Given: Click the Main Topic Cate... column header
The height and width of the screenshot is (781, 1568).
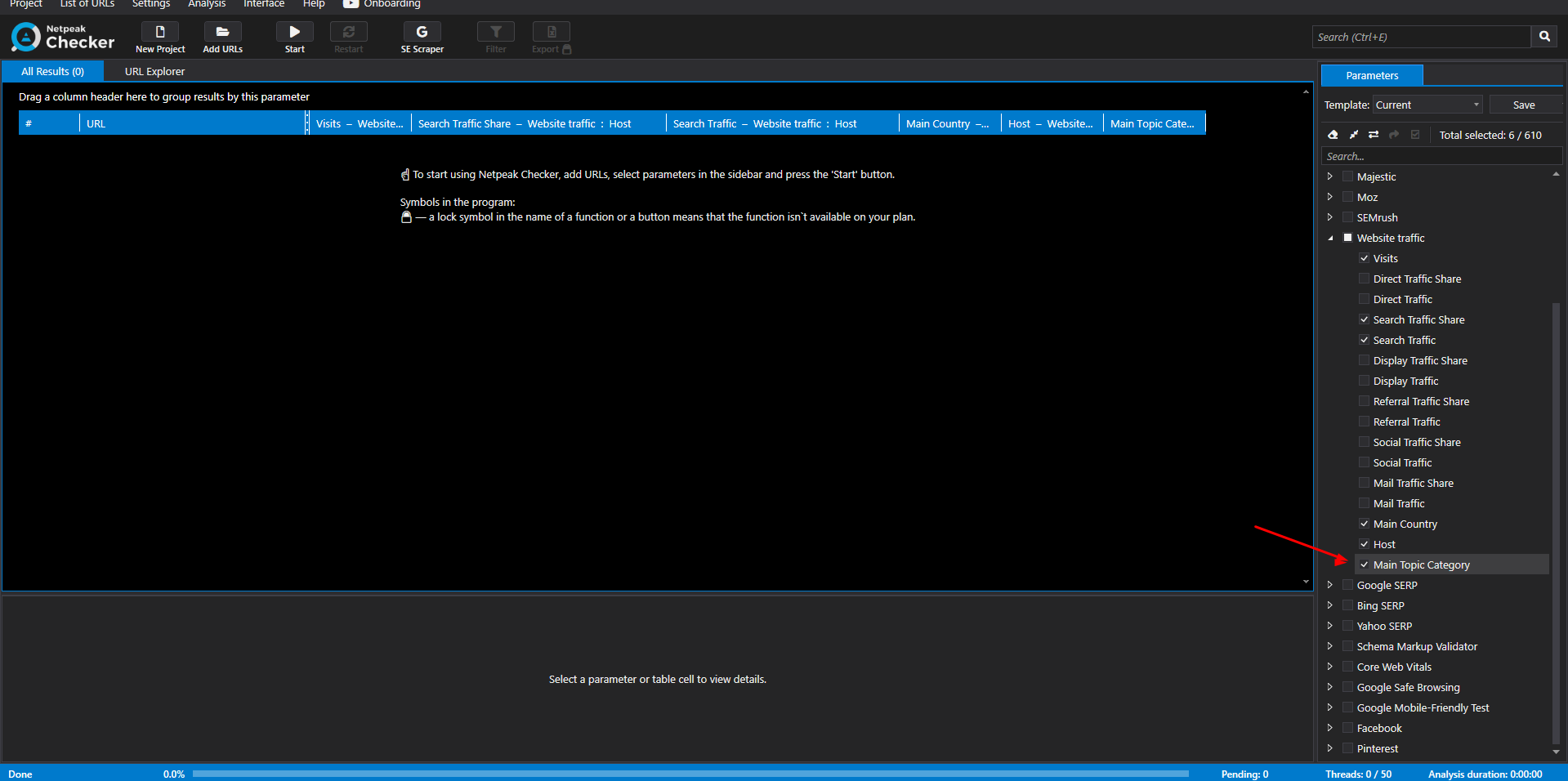Looking at the screenshot, I should [x=1154, y=123].
